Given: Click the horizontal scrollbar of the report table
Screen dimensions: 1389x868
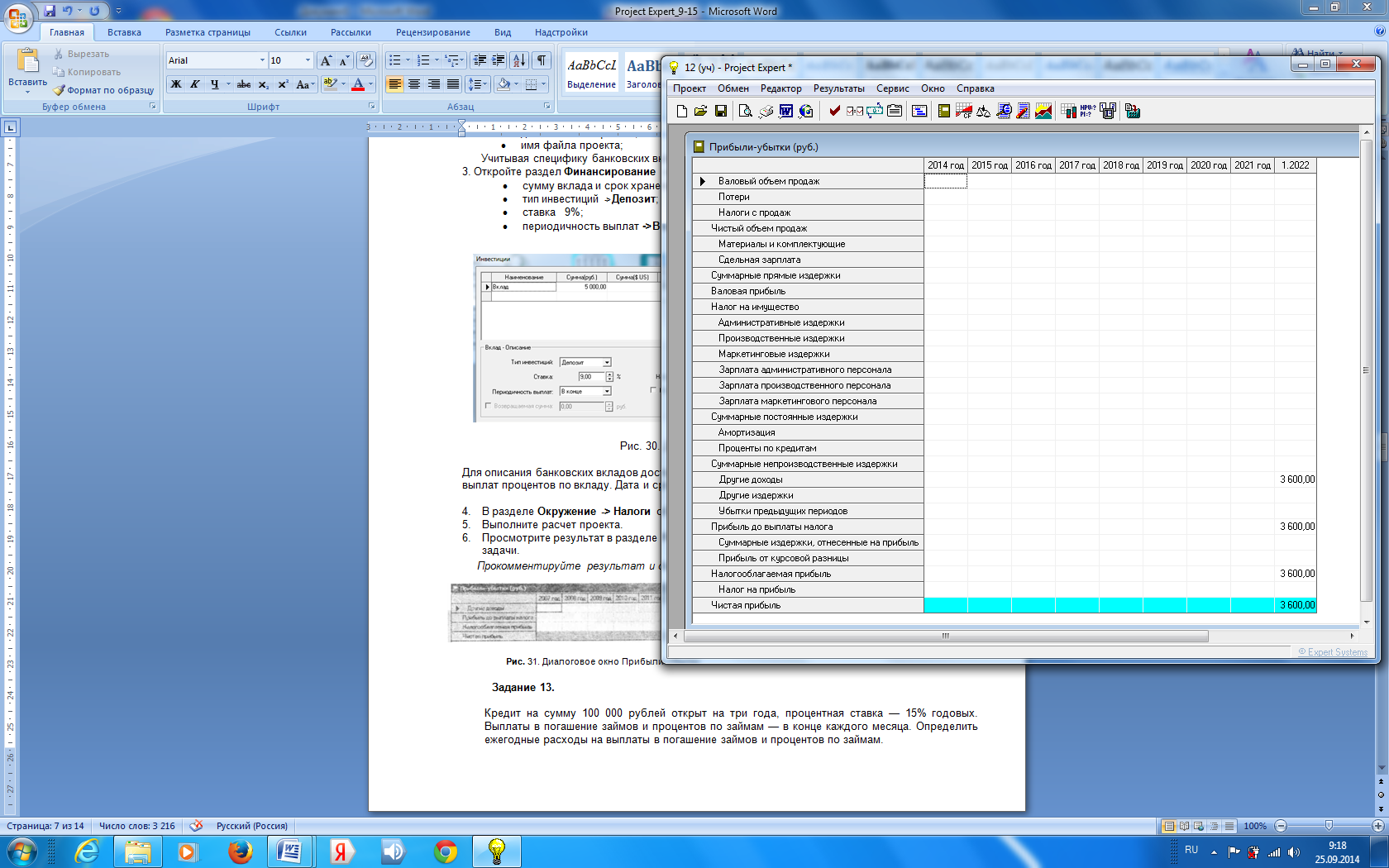Looking at the screenshot, I should click(x=946, y=636).
